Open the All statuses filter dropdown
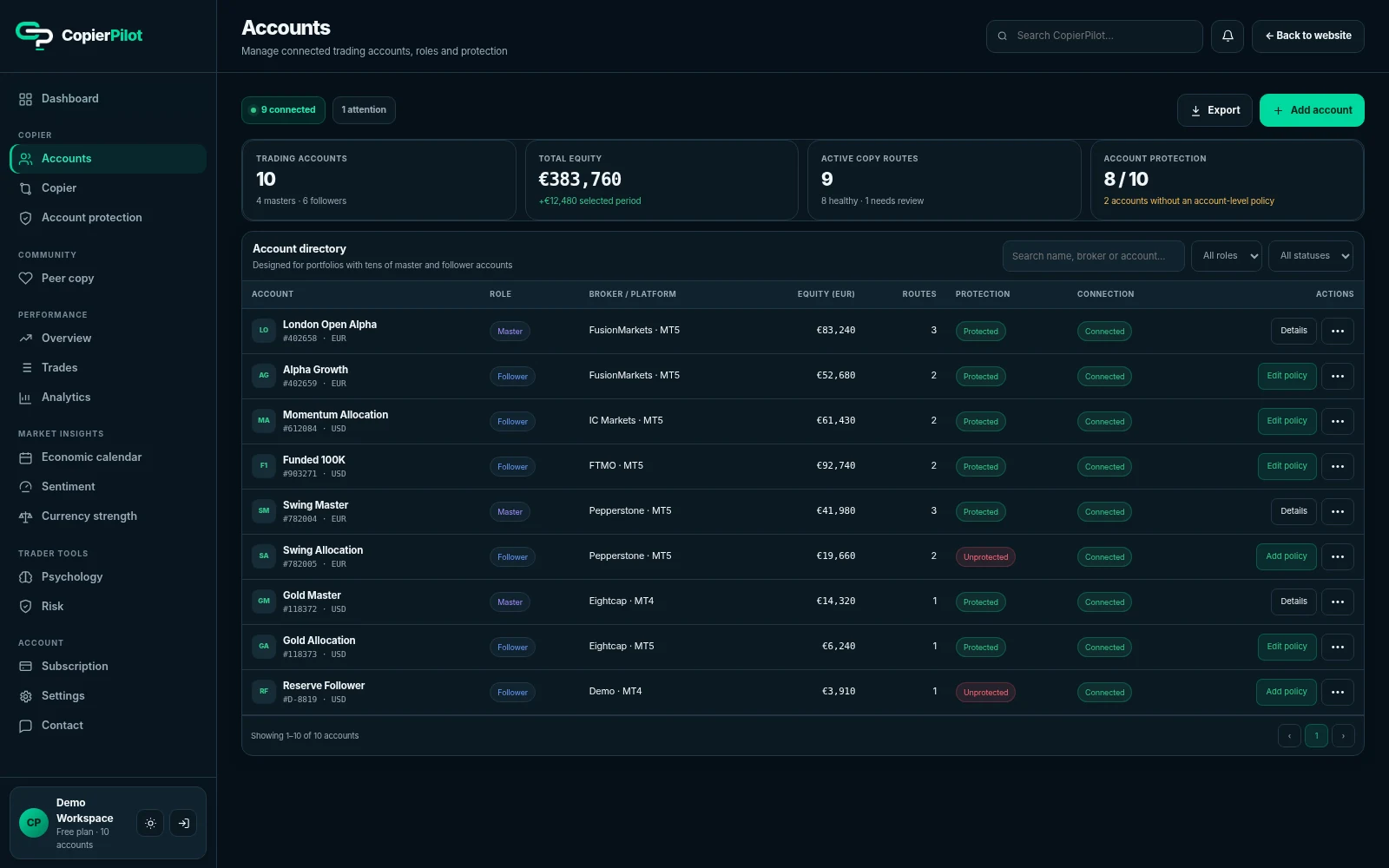 (x=1311, y=256)
